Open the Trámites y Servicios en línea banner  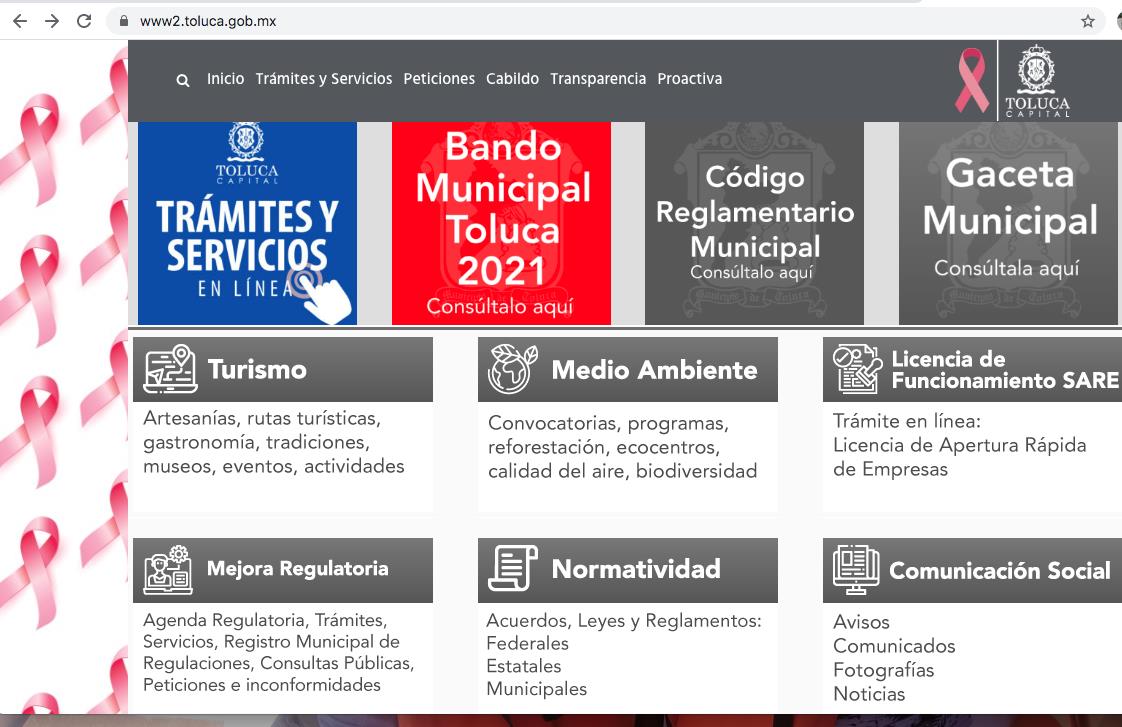[248, 223]
